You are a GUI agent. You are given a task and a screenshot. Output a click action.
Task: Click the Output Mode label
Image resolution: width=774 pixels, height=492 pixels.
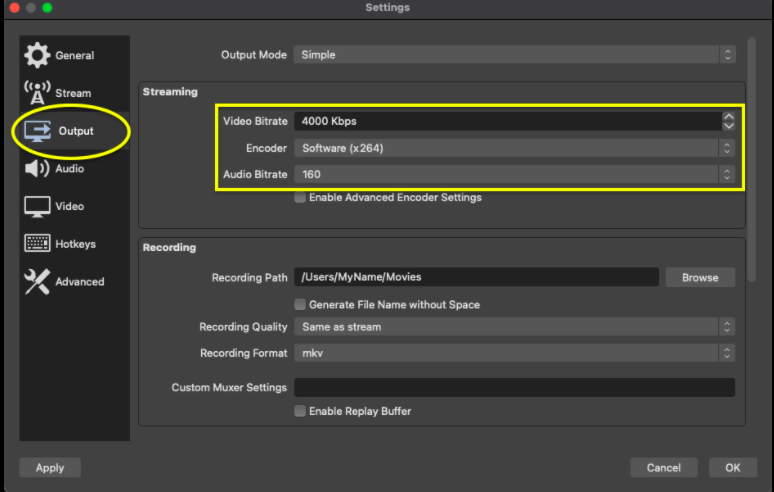[254, 55]
